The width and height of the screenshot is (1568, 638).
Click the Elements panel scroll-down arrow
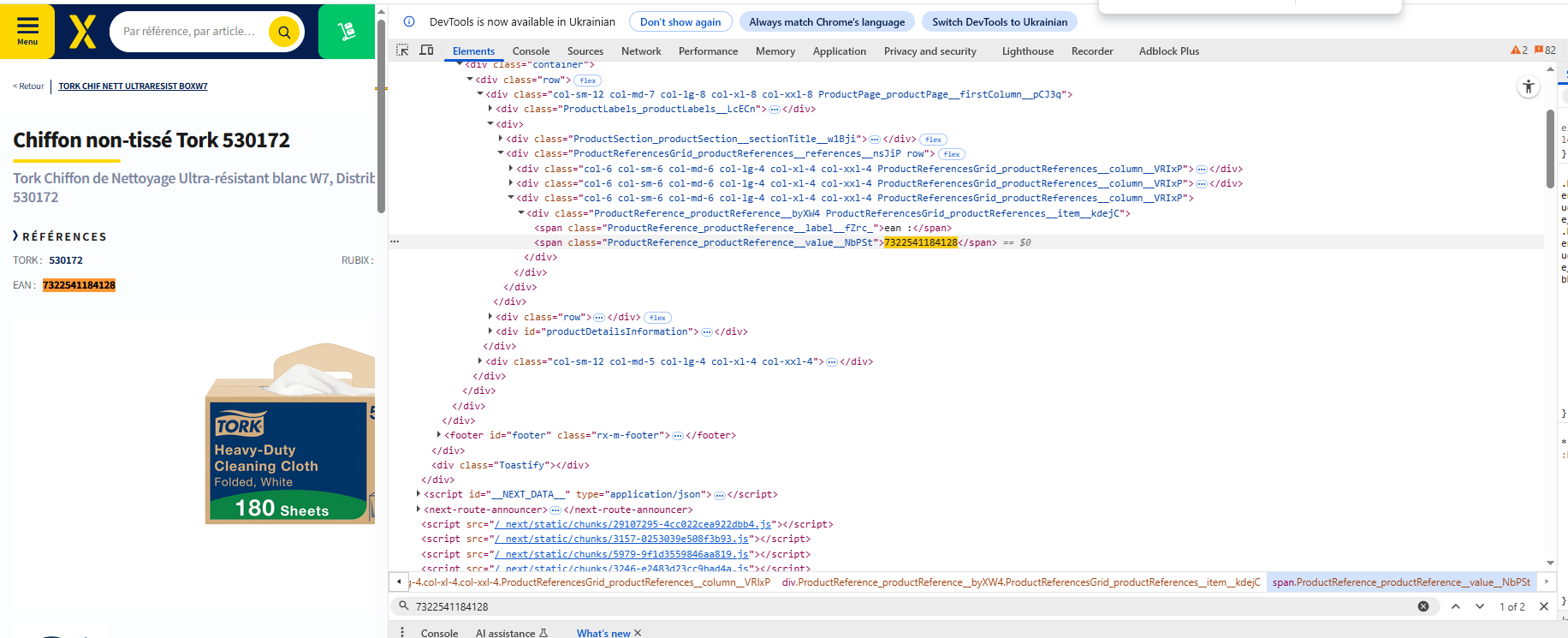coord(1550,563)
